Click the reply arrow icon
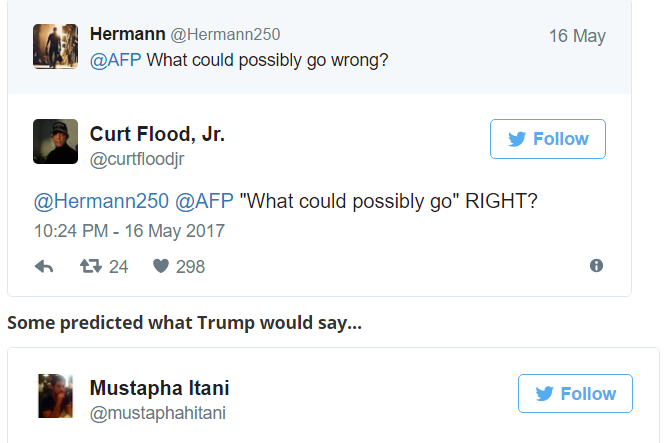The image size is (664, 443). pyautogui.click(x=44, y=266)
